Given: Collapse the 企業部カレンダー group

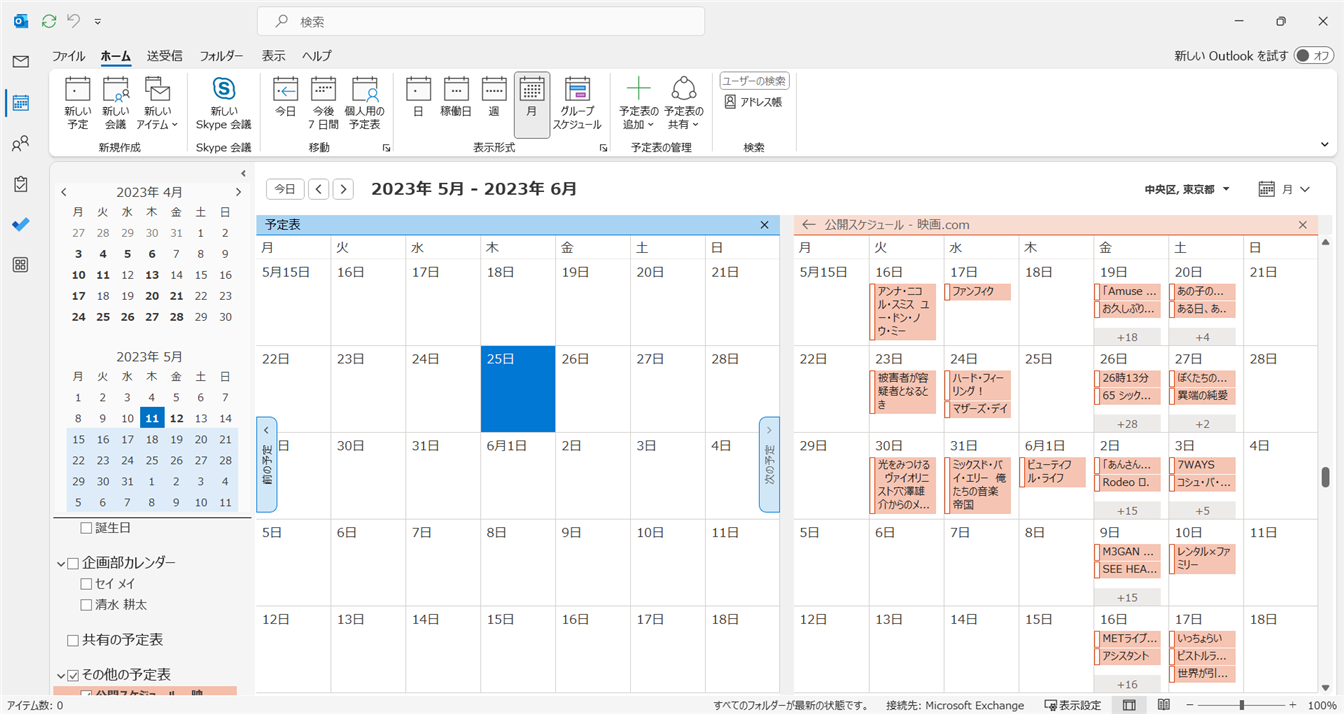Looking at the screenshot, I should pyautogui.click(x=61, y=564).
